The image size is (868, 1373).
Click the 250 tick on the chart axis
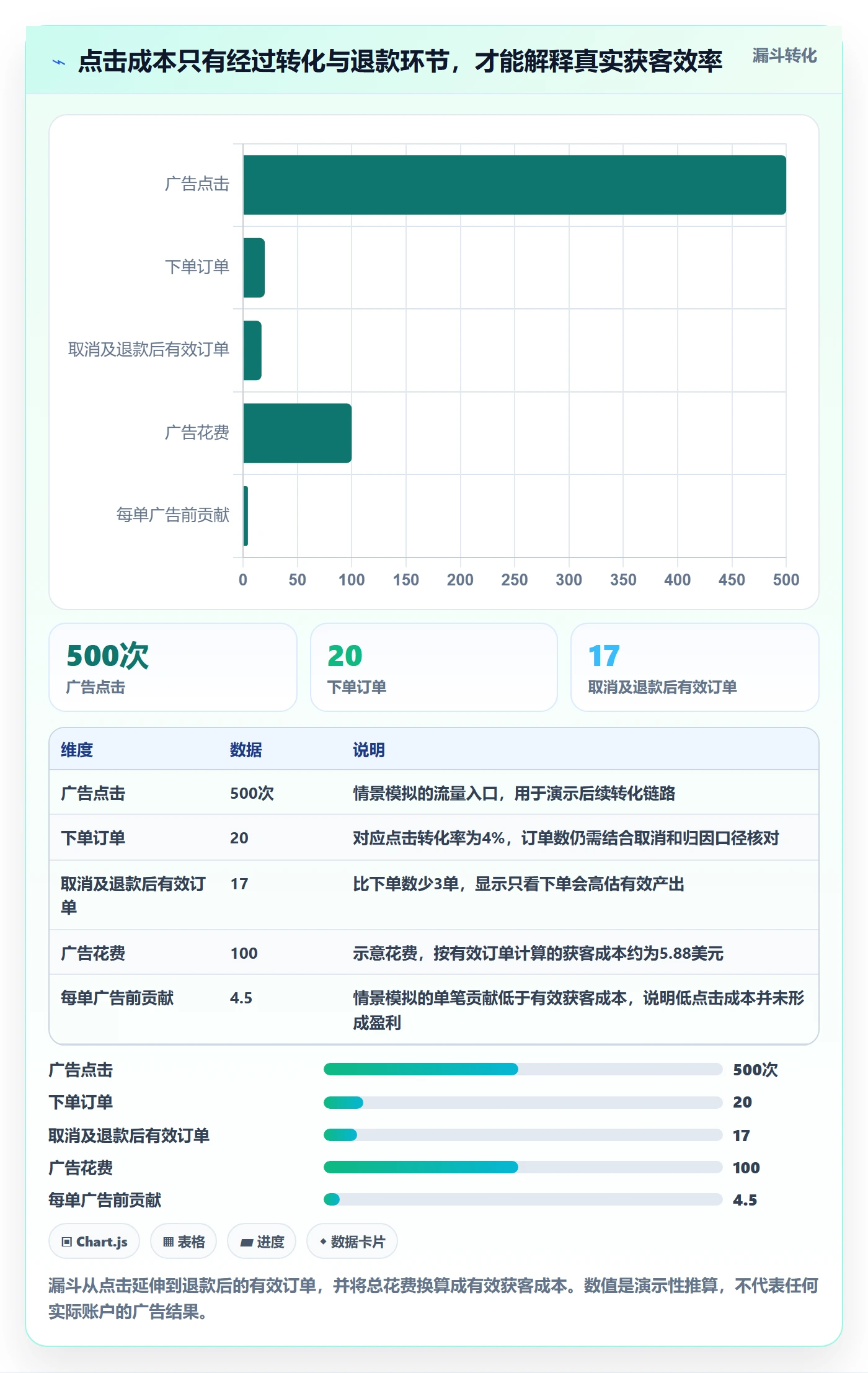pos(515,580)
